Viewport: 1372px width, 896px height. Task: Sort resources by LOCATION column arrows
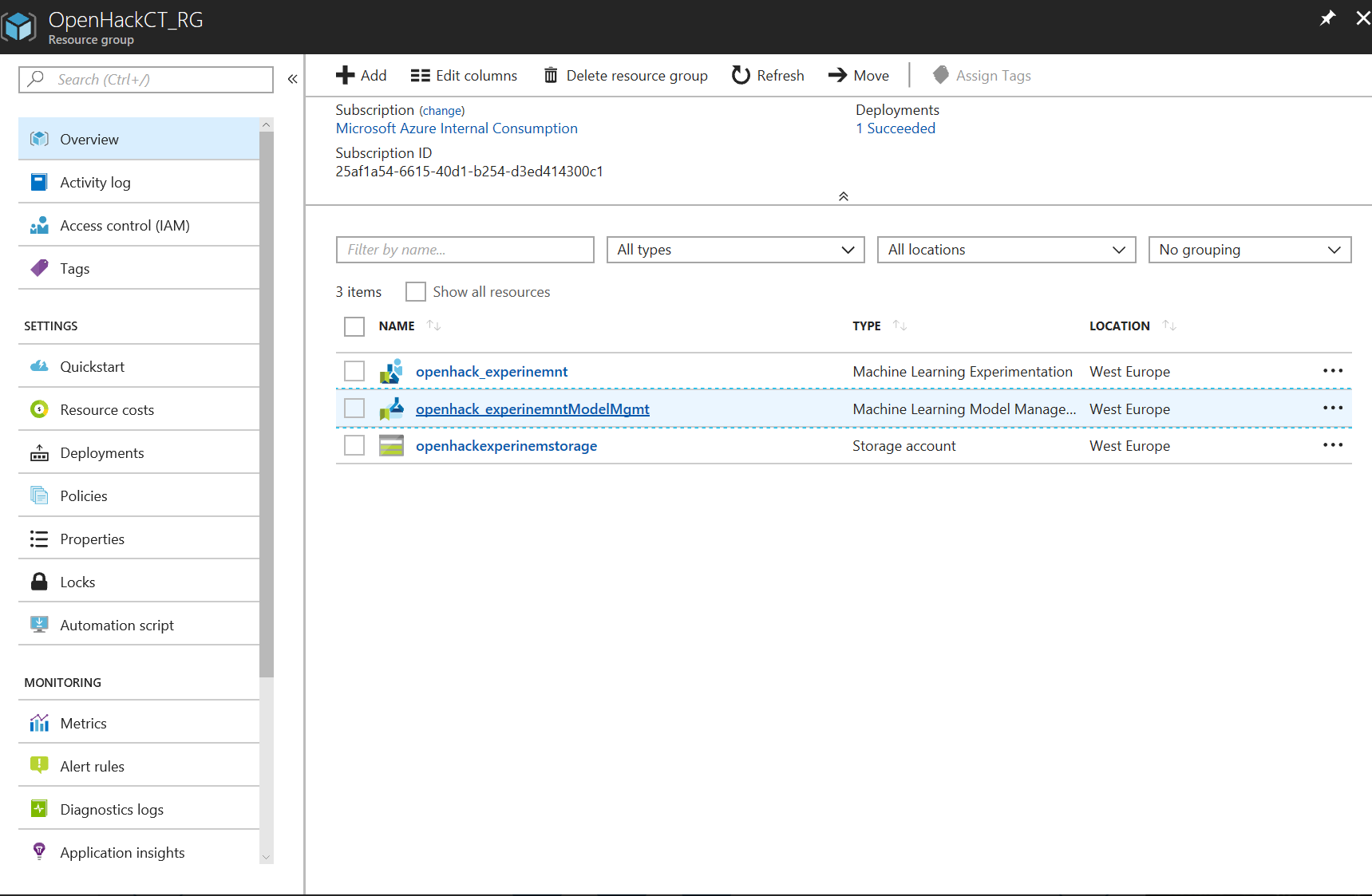[1169, 326]
